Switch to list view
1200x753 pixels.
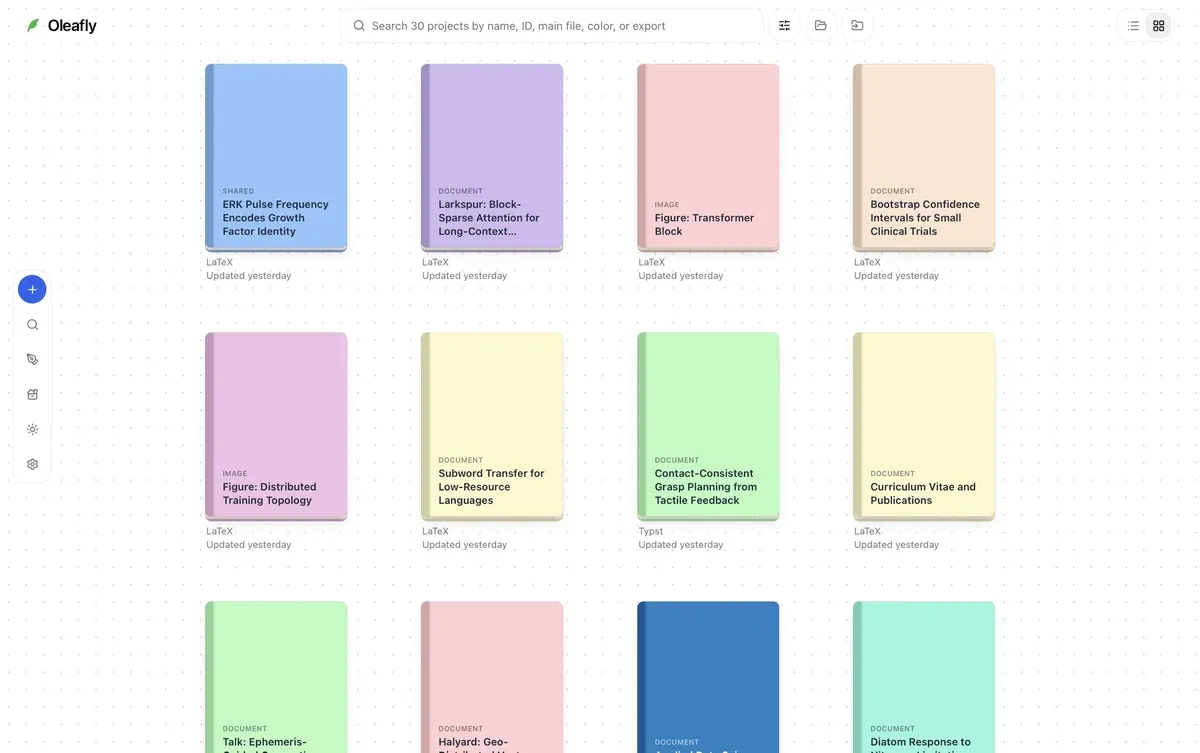(x=1133, y=26)
